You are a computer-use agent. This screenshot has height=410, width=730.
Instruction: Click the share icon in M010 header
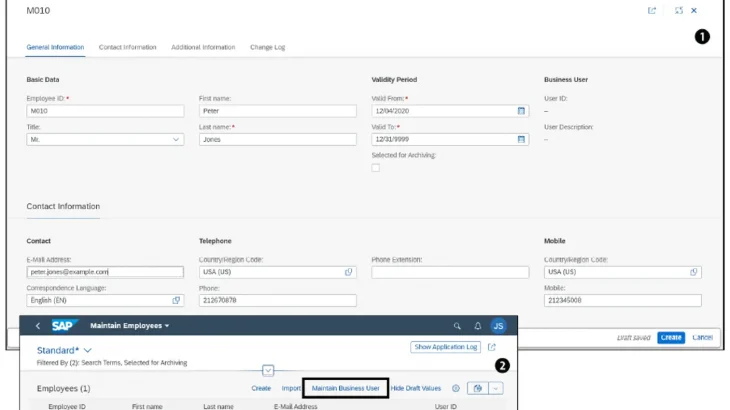652,11
